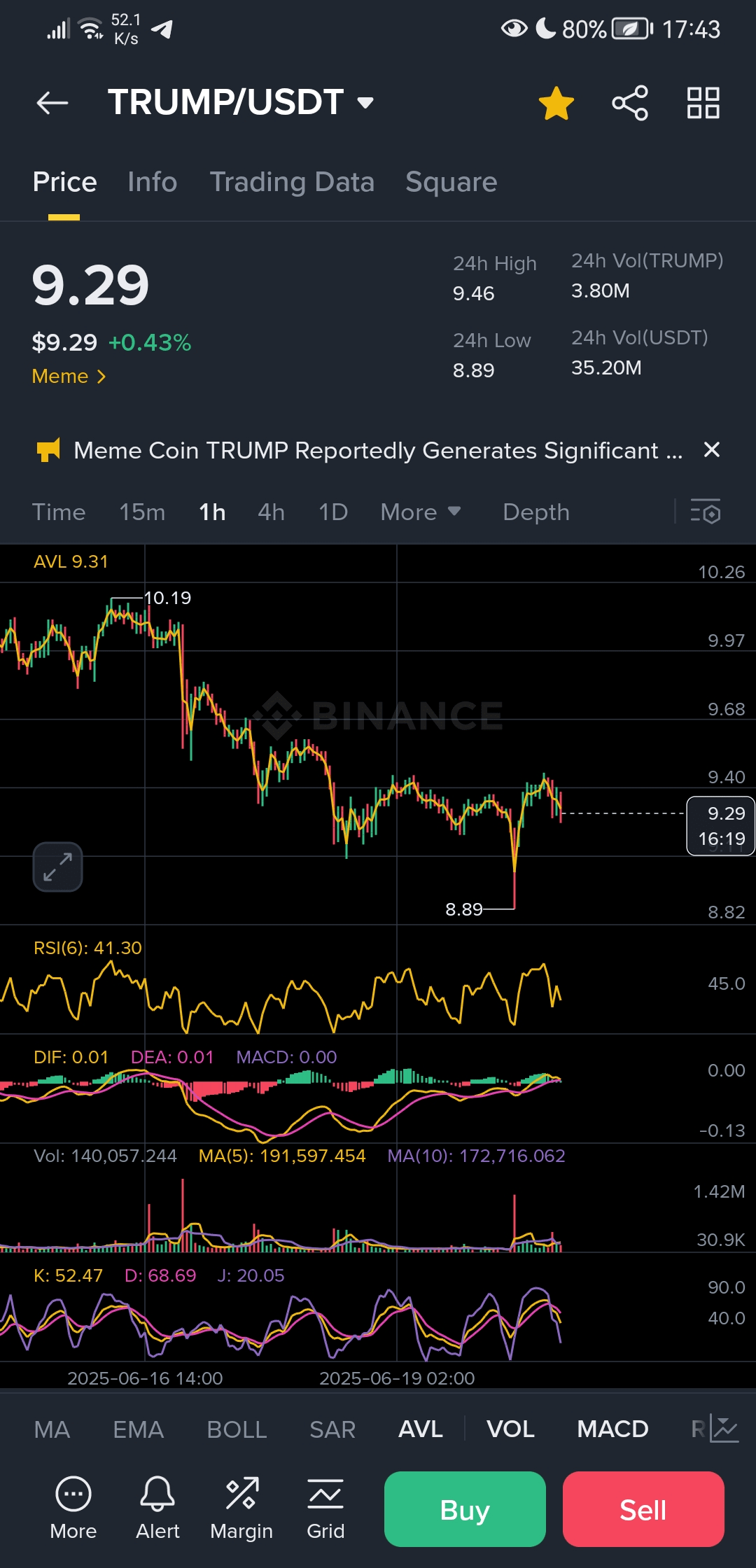Viewport: 756px width, 1568px height.
Task: Tap the red Sell button
Action: (x=643, y=1509)
